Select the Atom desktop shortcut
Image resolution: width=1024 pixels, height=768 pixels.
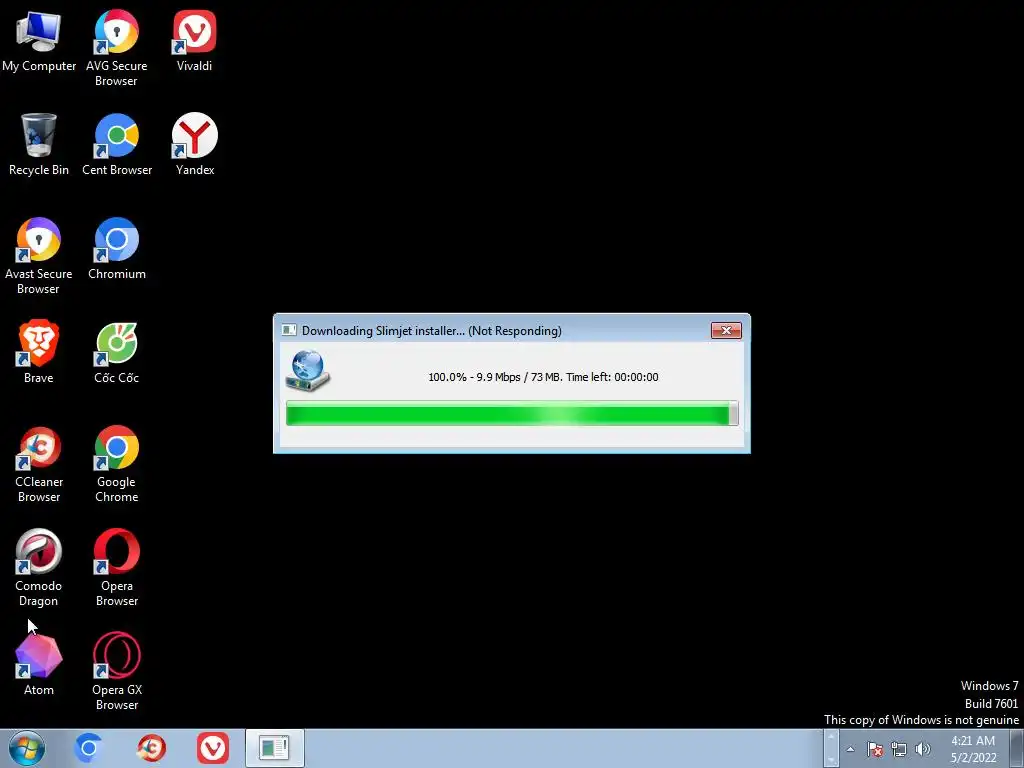pos(39,665)
